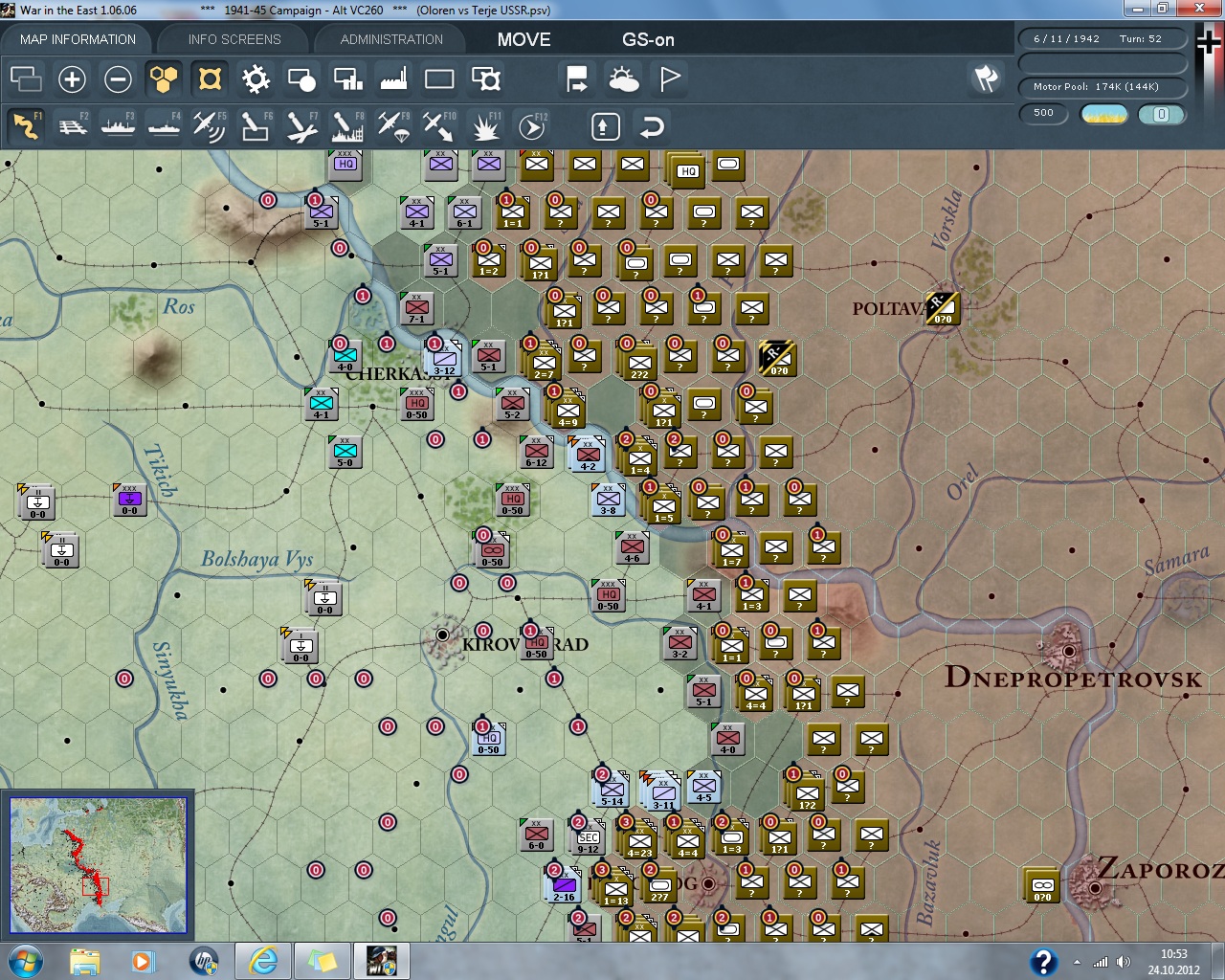The image size is (1225, 980).
Task: Open Internet Explorer from the taskbar
Action: pos(263,960)
